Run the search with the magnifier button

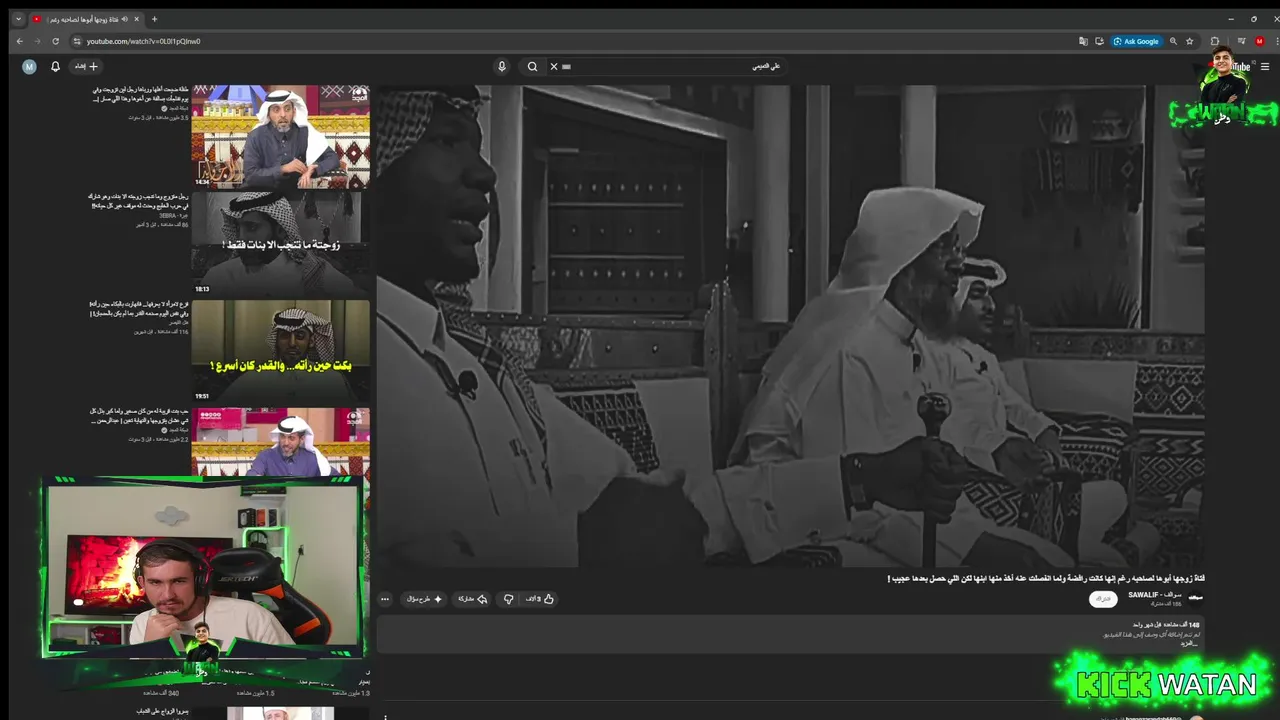[532, 67]
